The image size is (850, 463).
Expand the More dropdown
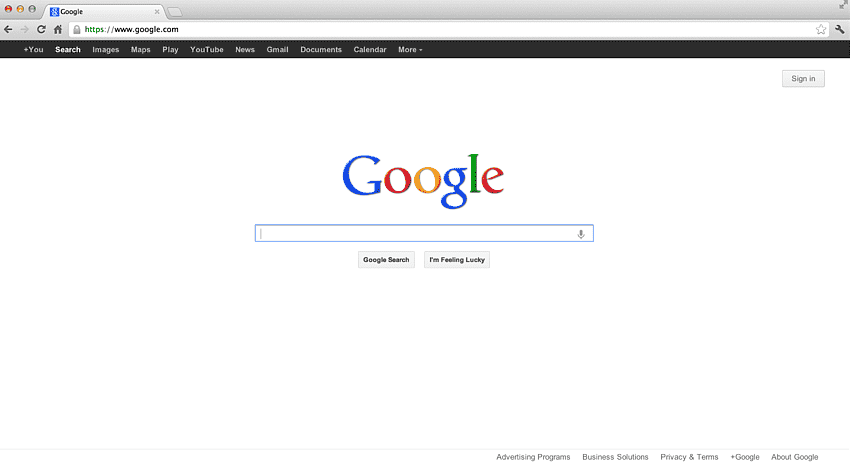pos(410,49)
